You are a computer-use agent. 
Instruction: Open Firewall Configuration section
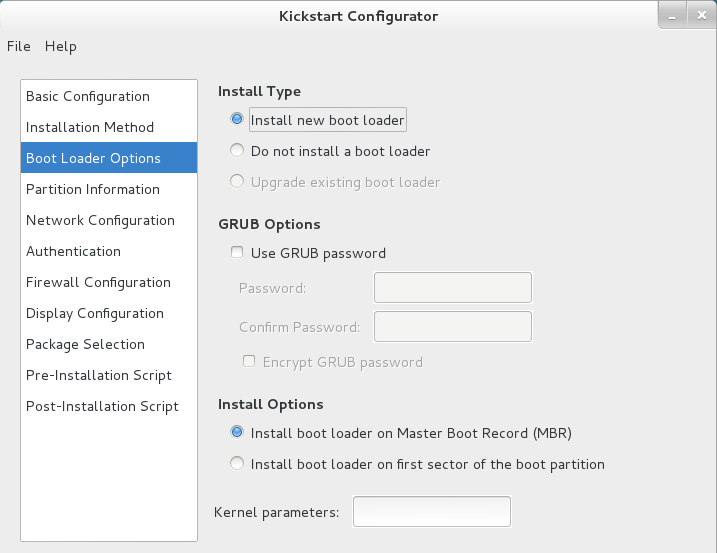tap(98, 282)
